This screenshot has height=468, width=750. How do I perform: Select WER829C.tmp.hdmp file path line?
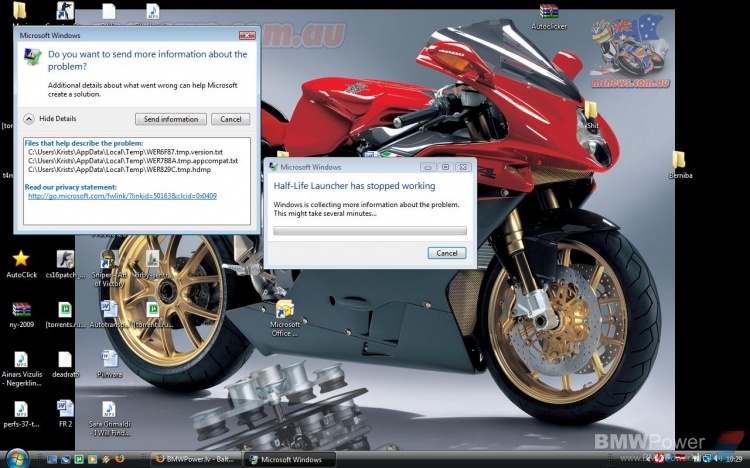pos(120,169)
